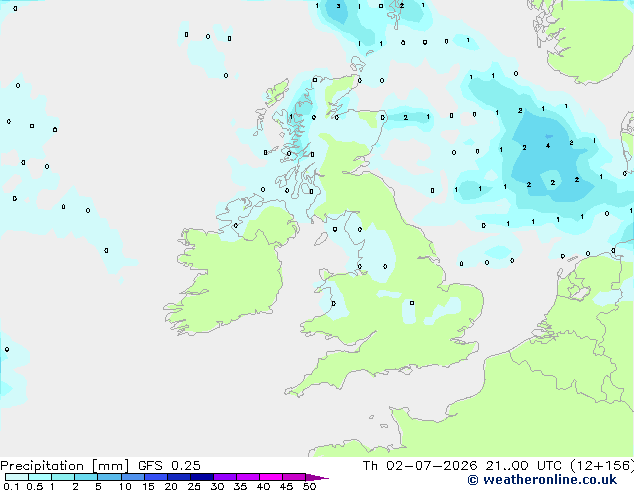The image size is (634, 490).
Task: Click the weatheronline.co.uk copyright link
Action: pyautogui.click(x=542, y=480)
